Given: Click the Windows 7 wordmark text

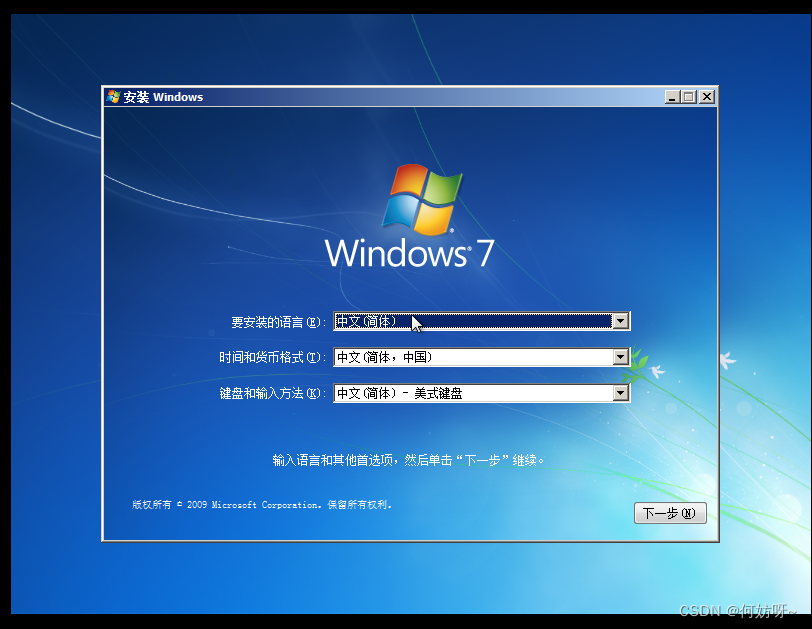Looking at the screenshot, I should (x=409, y=253).
